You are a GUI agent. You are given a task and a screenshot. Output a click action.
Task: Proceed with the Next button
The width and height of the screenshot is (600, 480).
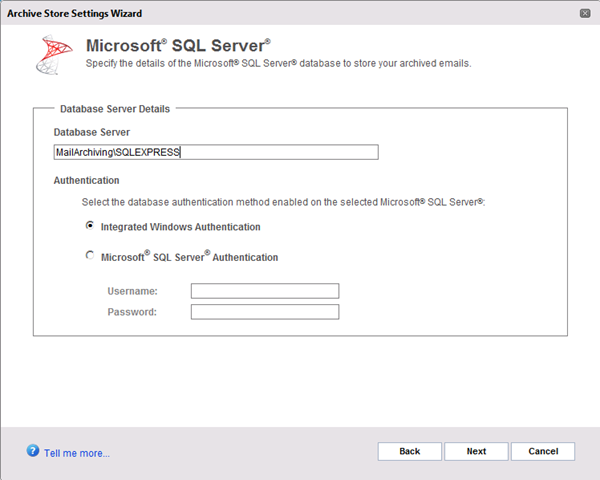476,451
